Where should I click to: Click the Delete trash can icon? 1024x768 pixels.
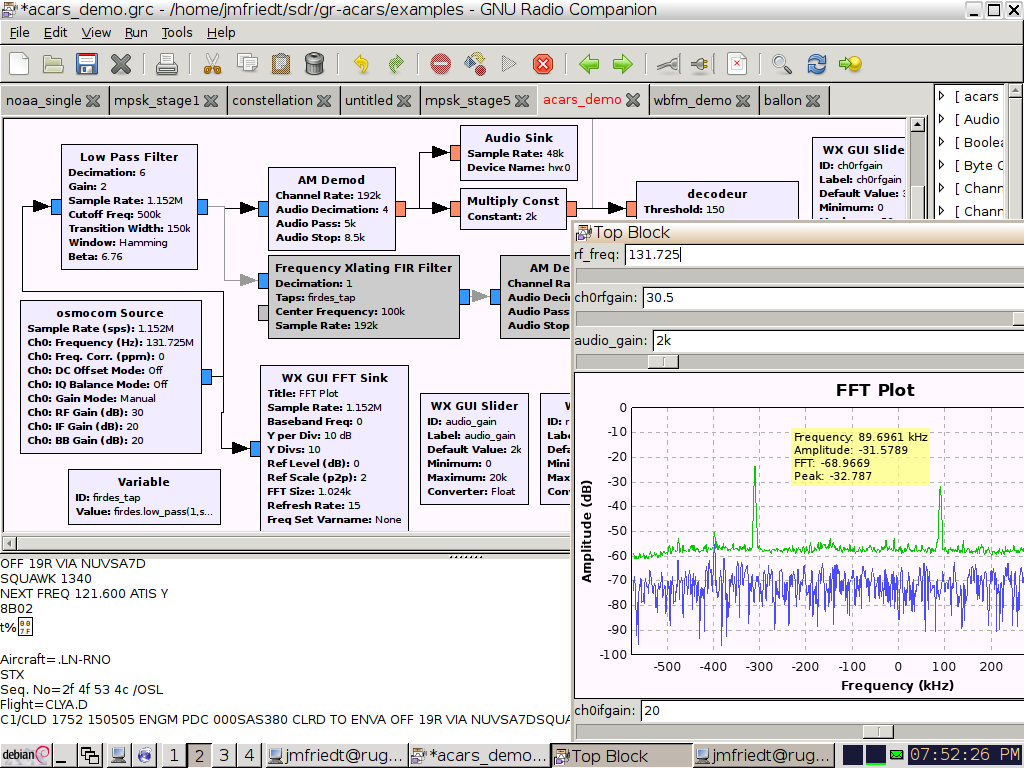(314, 64)
